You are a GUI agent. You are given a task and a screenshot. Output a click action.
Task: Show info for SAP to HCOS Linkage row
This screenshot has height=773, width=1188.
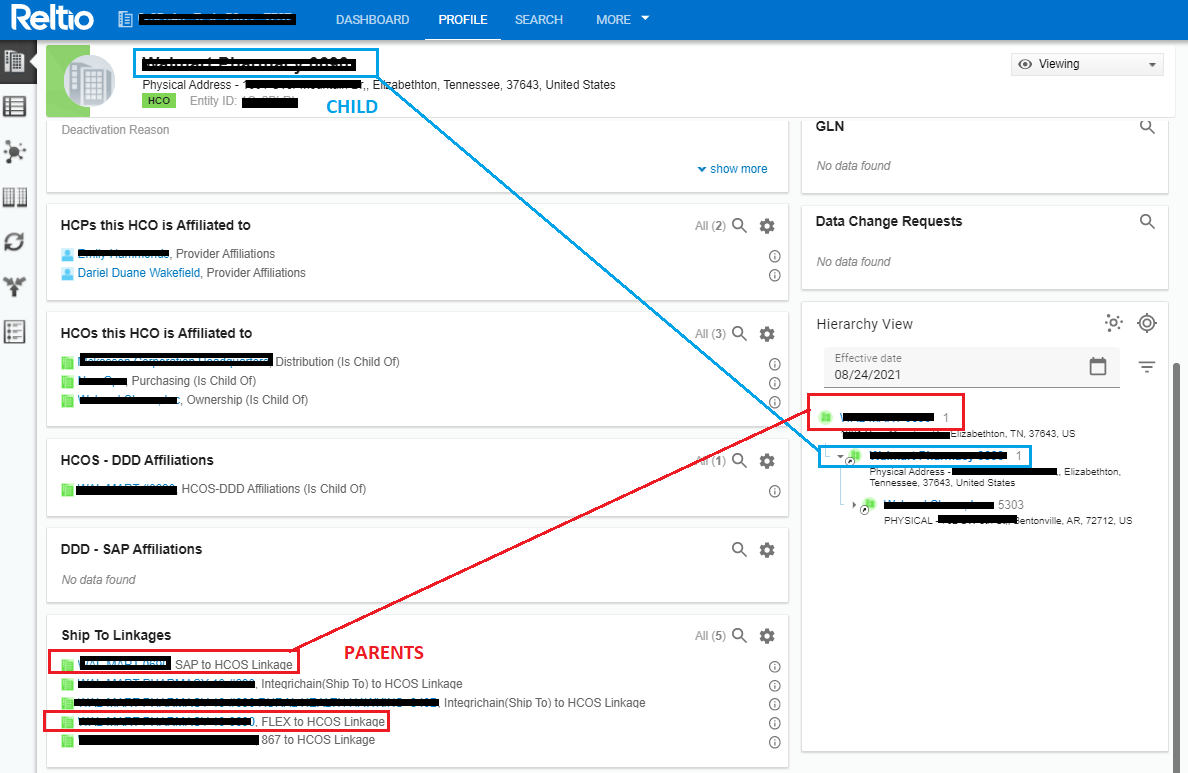point(774,667)
